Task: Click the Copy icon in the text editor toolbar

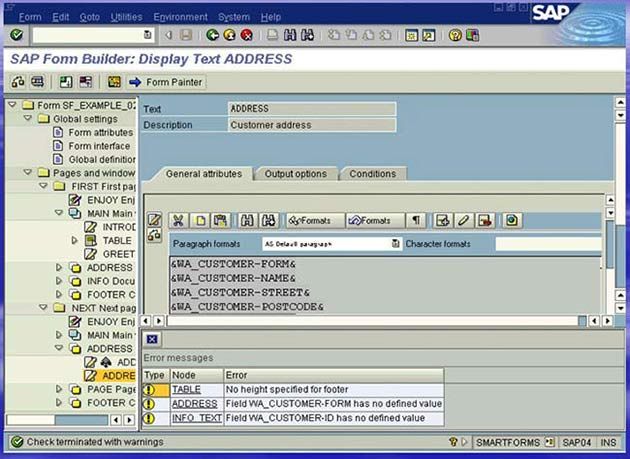Action: (200, 221)
